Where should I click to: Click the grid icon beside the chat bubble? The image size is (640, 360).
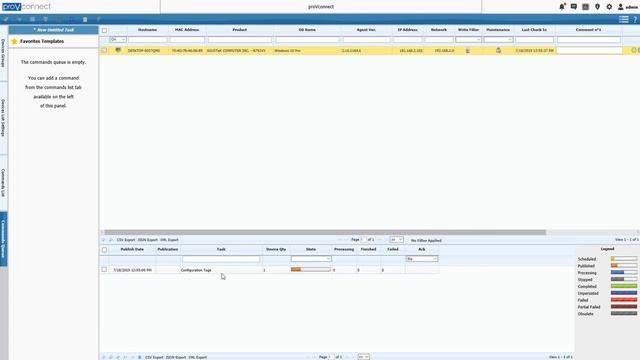[585, 7]
